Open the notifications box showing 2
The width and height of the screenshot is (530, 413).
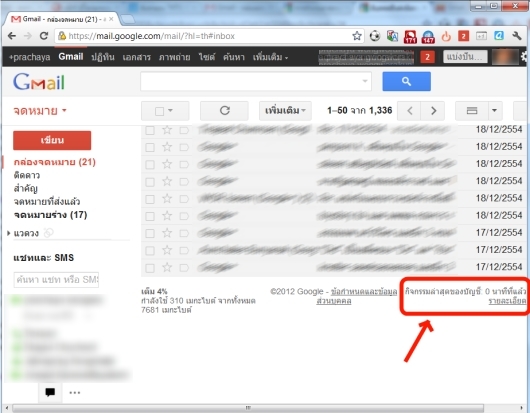click(427, 57)
